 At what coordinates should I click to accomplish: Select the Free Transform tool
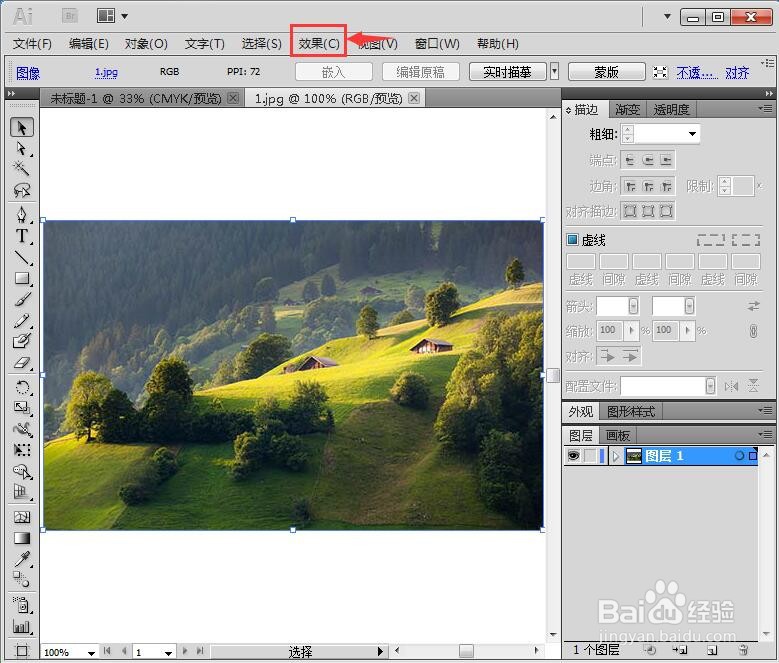22,450
